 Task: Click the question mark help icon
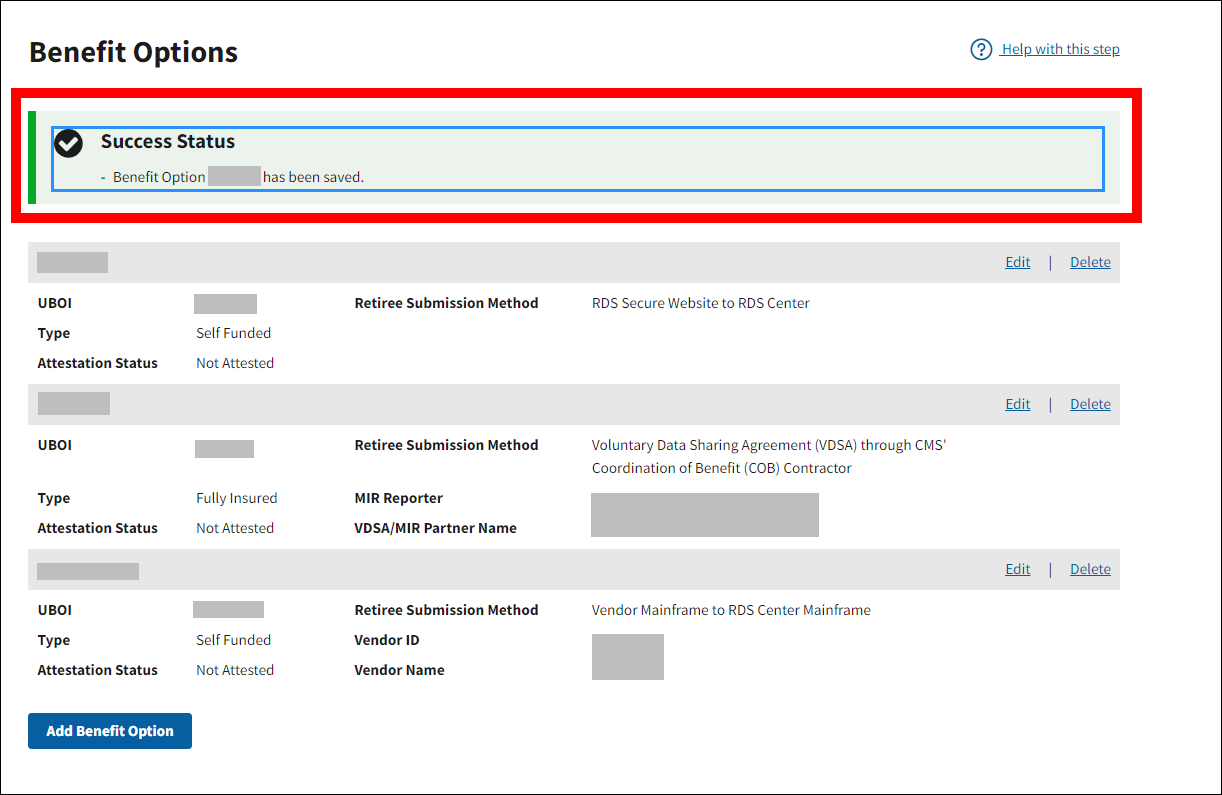[981, 50]
